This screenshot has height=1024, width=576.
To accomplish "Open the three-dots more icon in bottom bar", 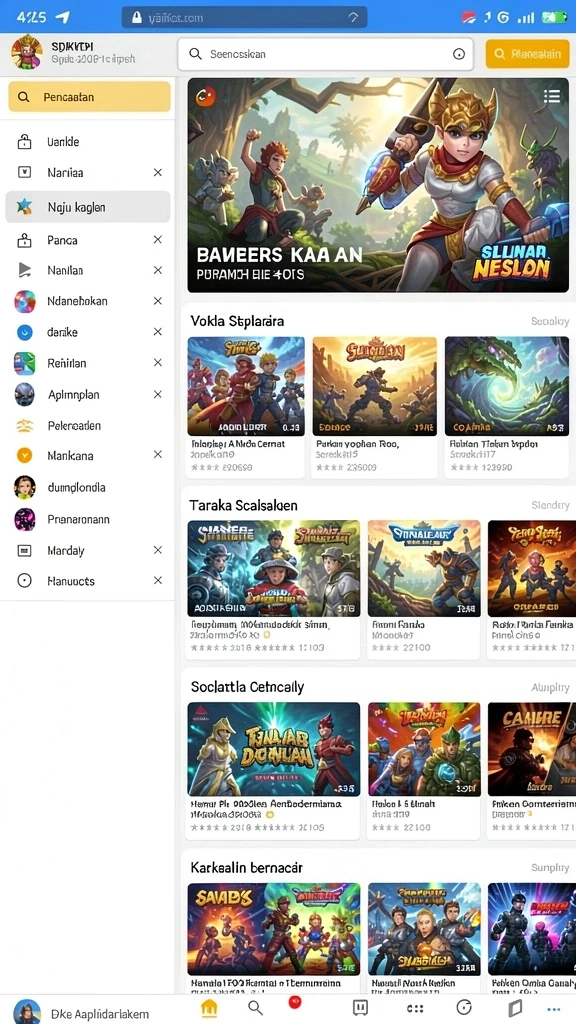I will pos(554,1008).
